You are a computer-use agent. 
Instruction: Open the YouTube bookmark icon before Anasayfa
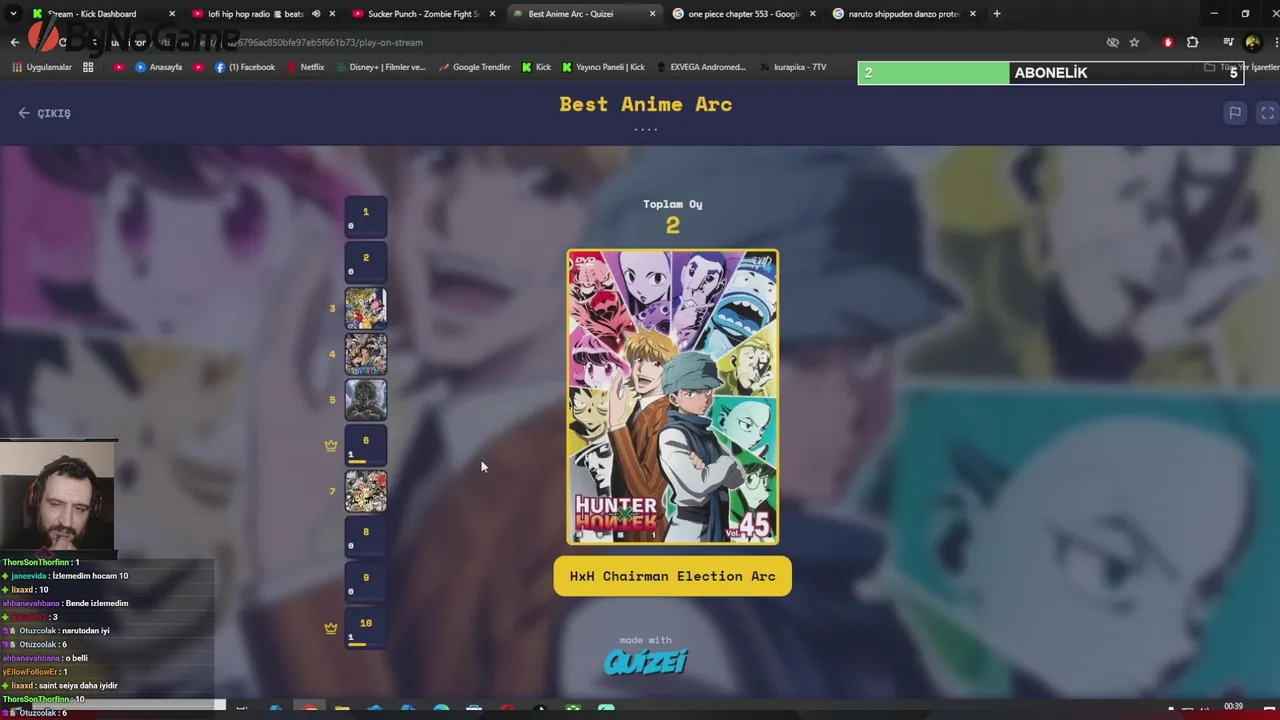pyautogui.click(x=119, y=67)
